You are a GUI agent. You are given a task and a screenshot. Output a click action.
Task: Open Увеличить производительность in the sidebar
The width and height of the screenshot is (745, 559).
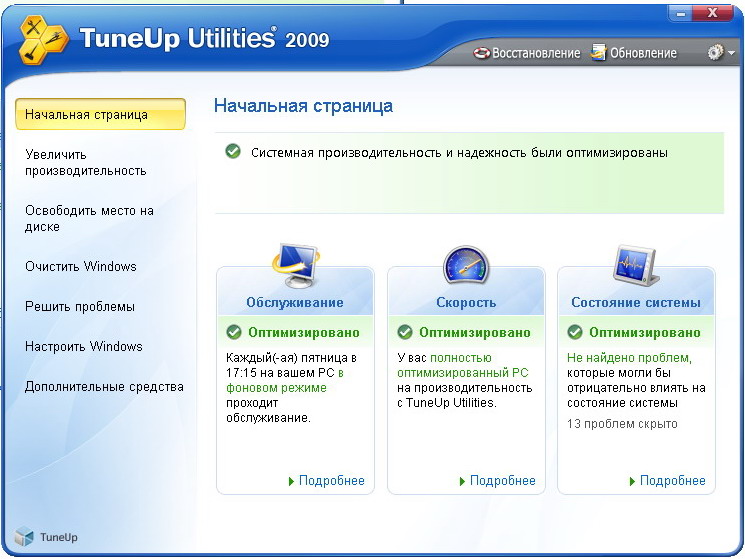[86, 162]
